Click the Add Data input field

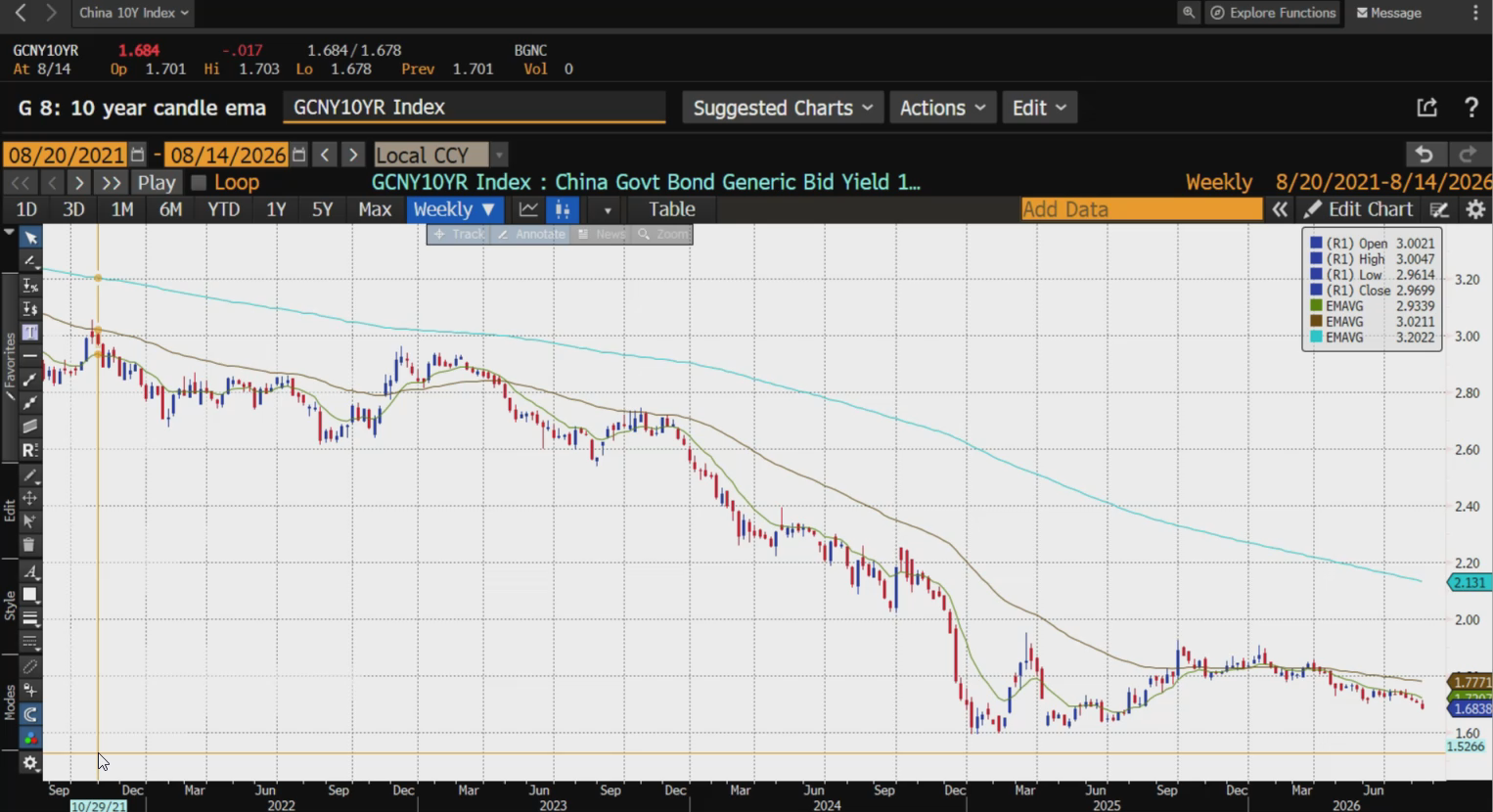tap(1141, 209)
